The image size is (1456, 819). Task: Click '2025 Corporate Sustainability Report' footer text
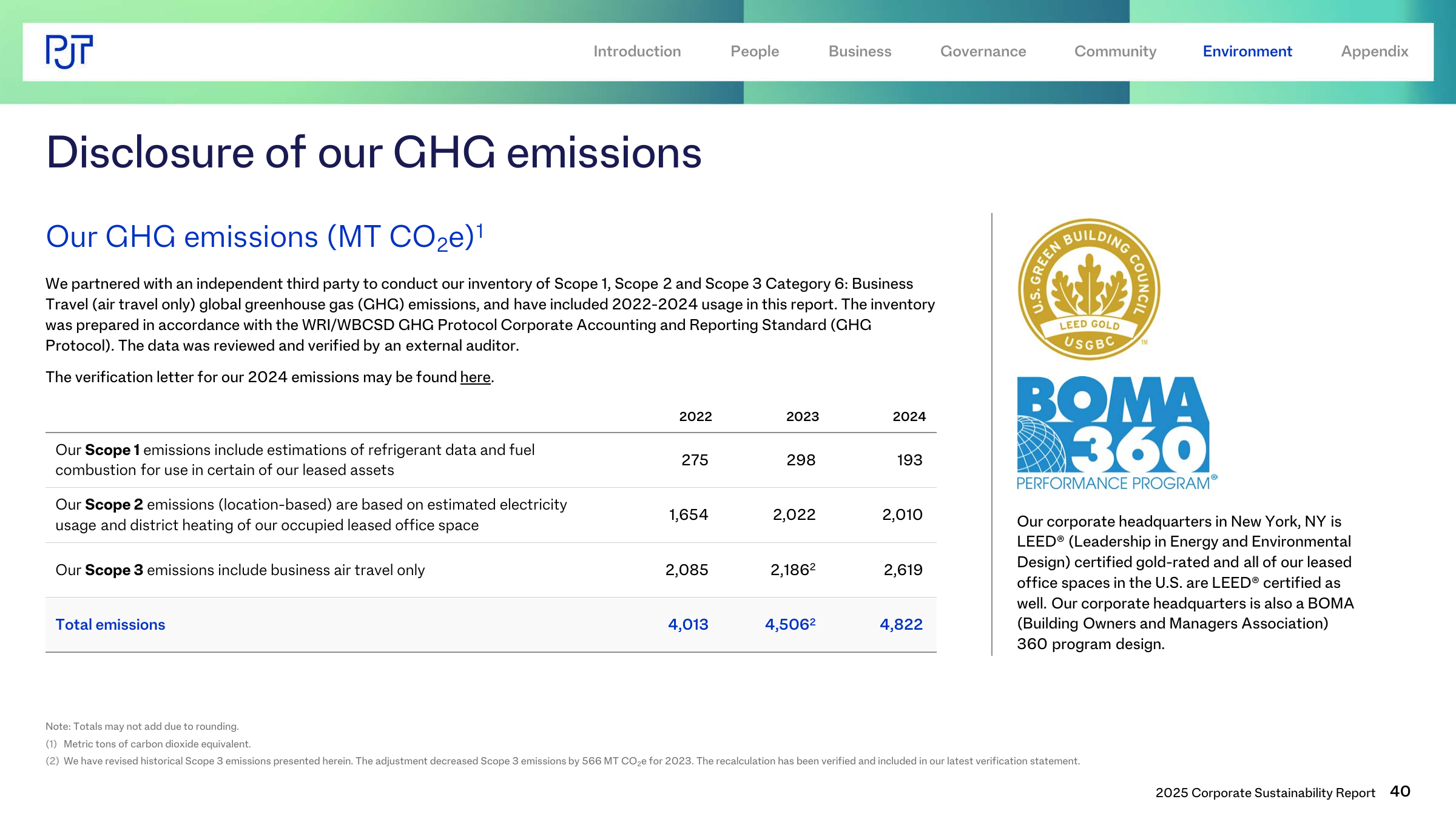click(1265, 793)
